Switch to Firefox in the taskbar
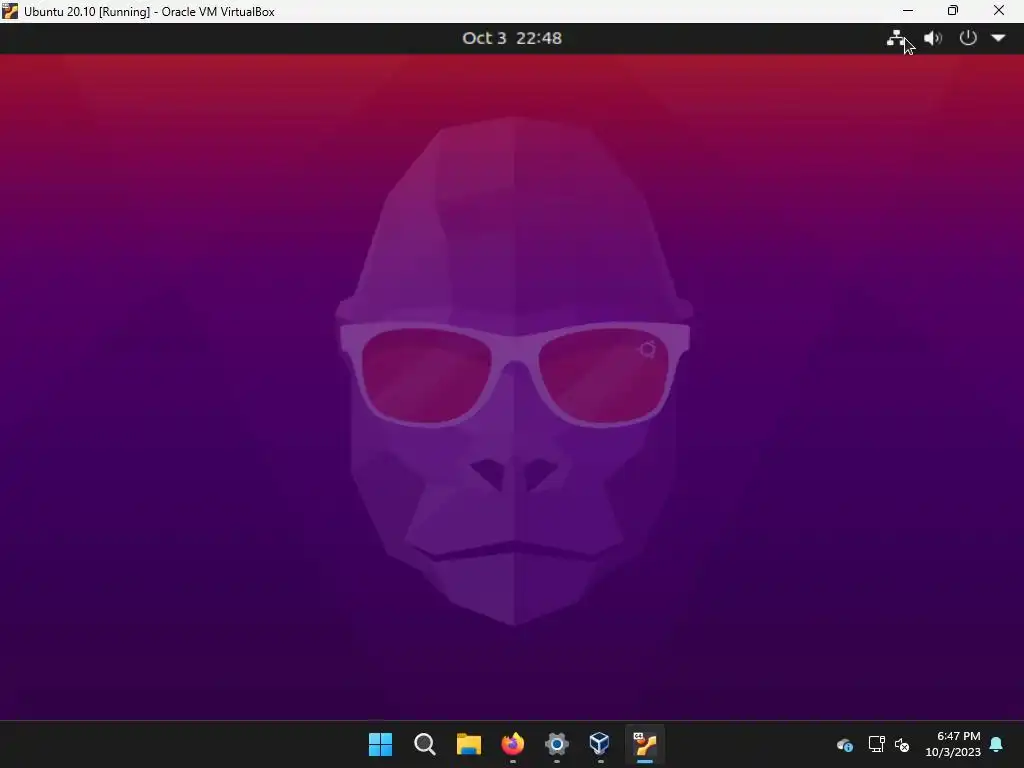The width and height of the screenshot is (1024, 768). tap(513, 744)
